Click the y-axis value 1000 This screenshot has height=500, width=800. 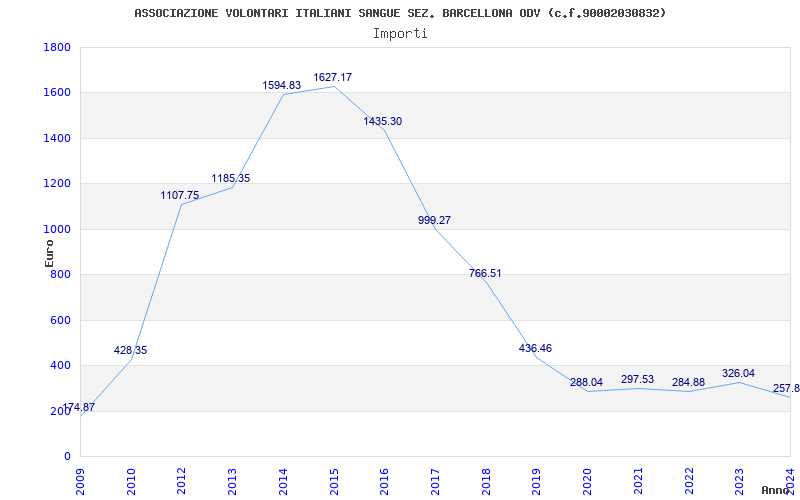tap(57, 230)
